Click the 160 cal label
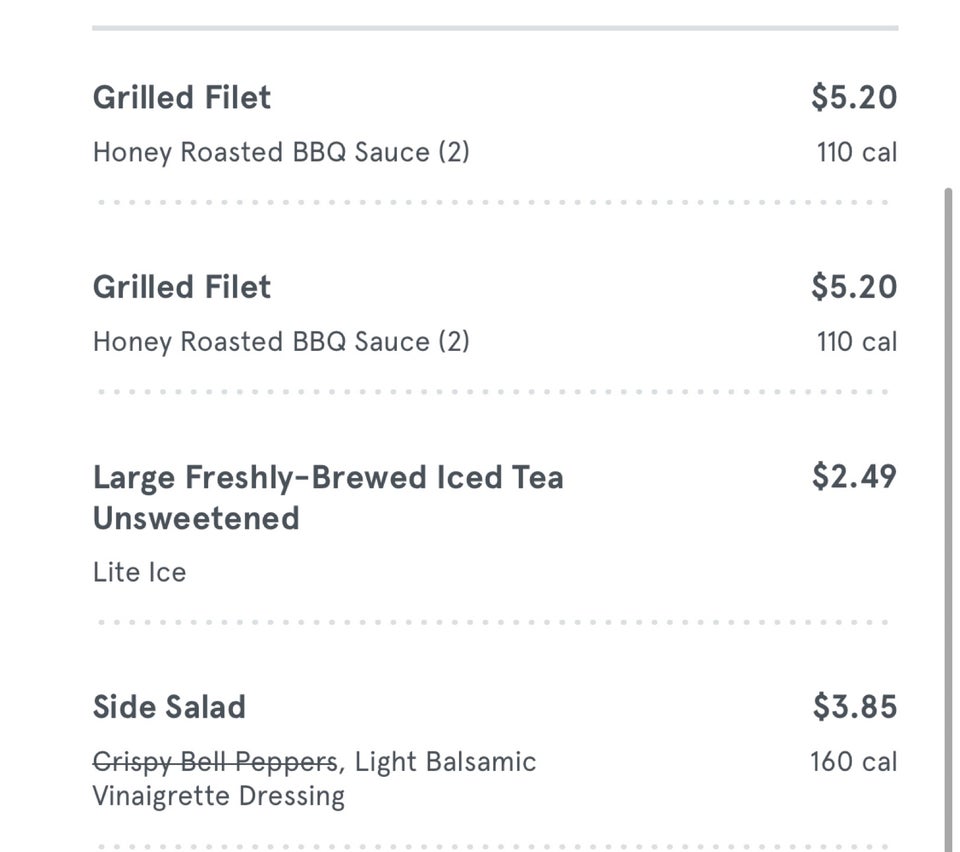 853,762
